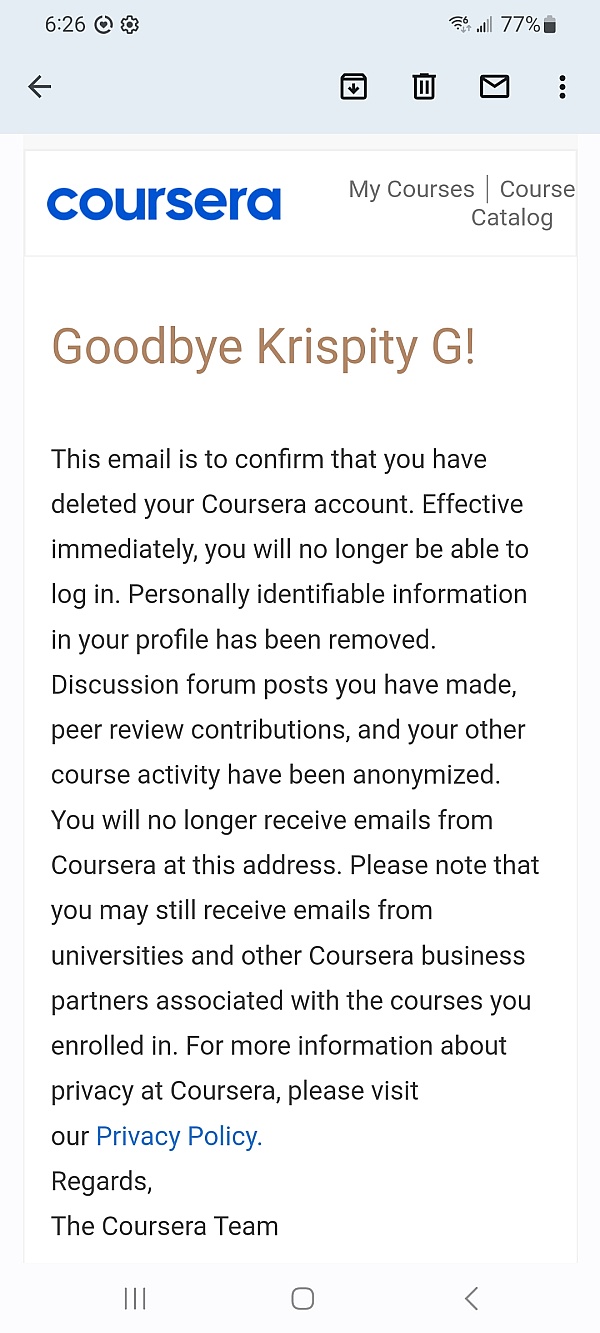Archive this email with the archive icon
600x1333 pixels.
[x=353, y=87]
